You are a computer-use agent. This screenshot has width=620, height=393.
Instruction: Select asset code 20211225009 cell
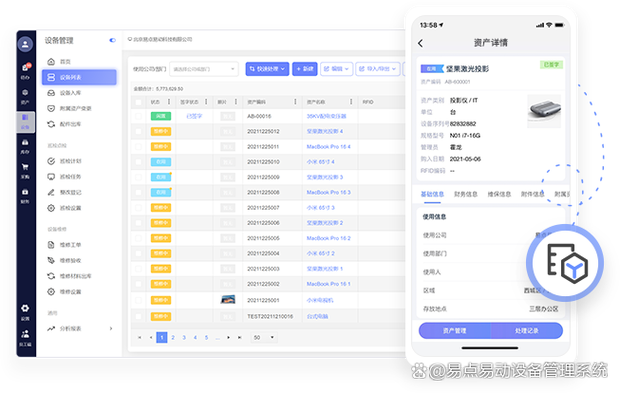pos(263,177)
